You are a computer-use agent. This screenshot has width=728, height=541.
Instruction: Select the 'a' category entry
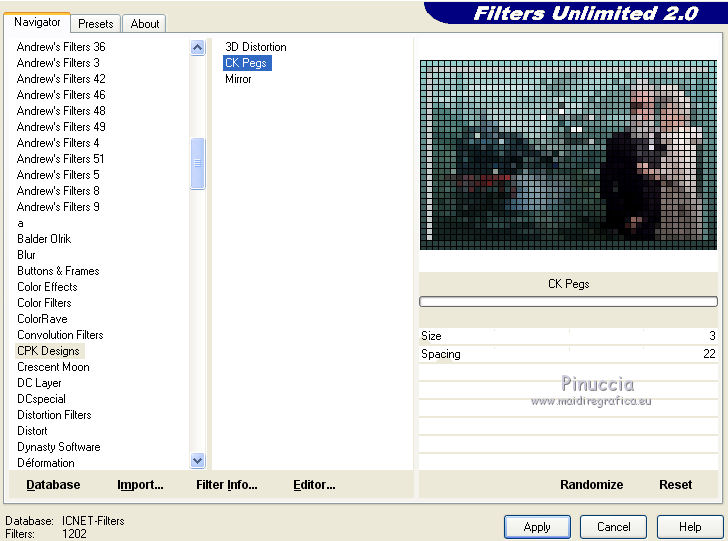[x=20, y=223]
